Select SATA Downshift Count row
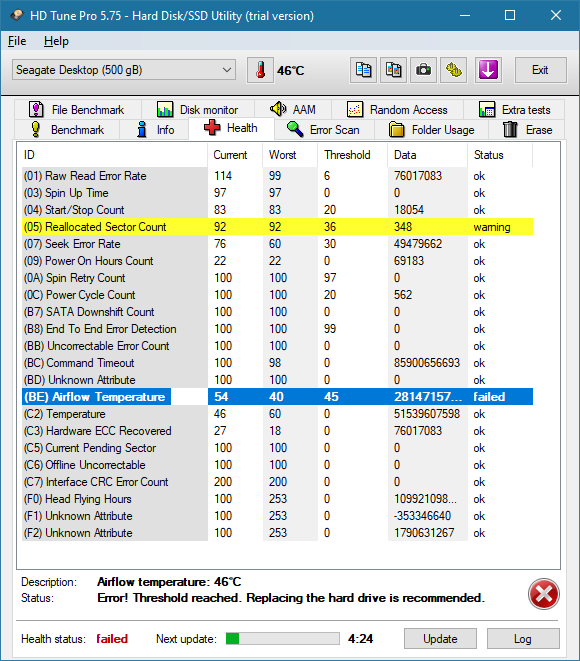Image resolution: width=580 pixels, height=661 pixels. point(277,312)
